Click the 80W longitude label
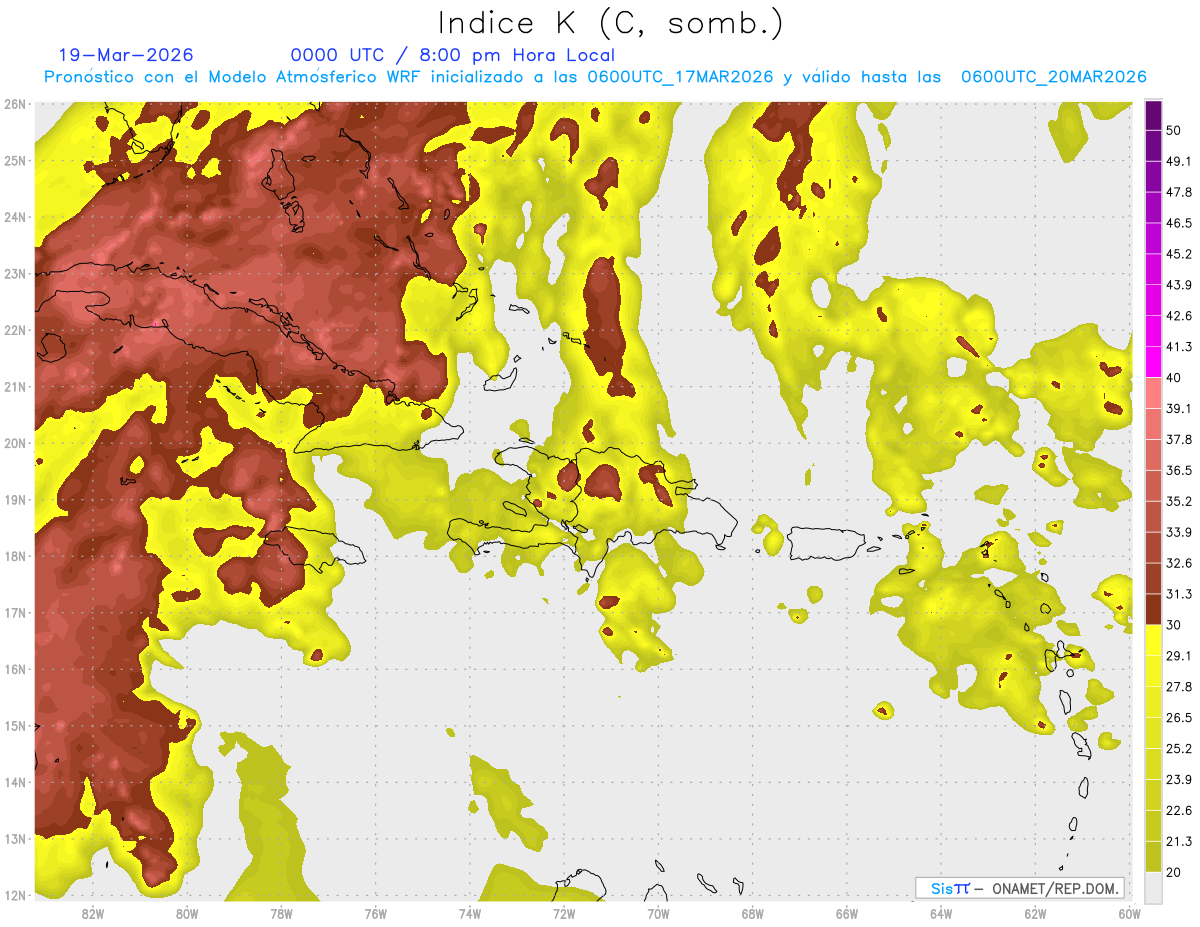This screenshot has height=927, width=1200. tap(186, 914)
